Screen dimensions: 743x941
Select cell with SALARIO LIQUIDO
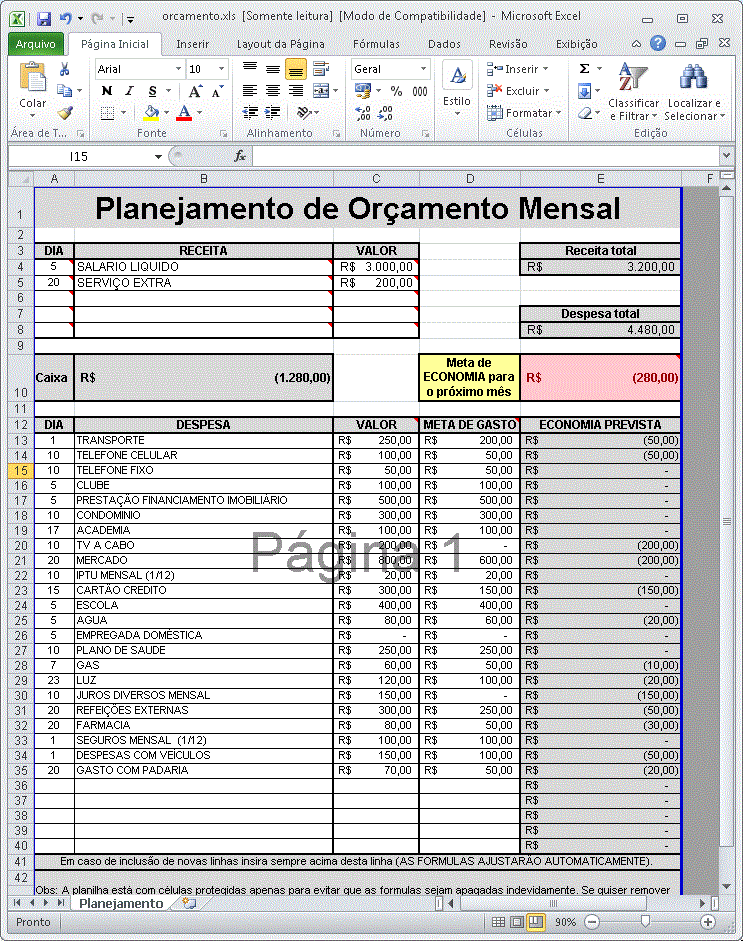point(203,266)
